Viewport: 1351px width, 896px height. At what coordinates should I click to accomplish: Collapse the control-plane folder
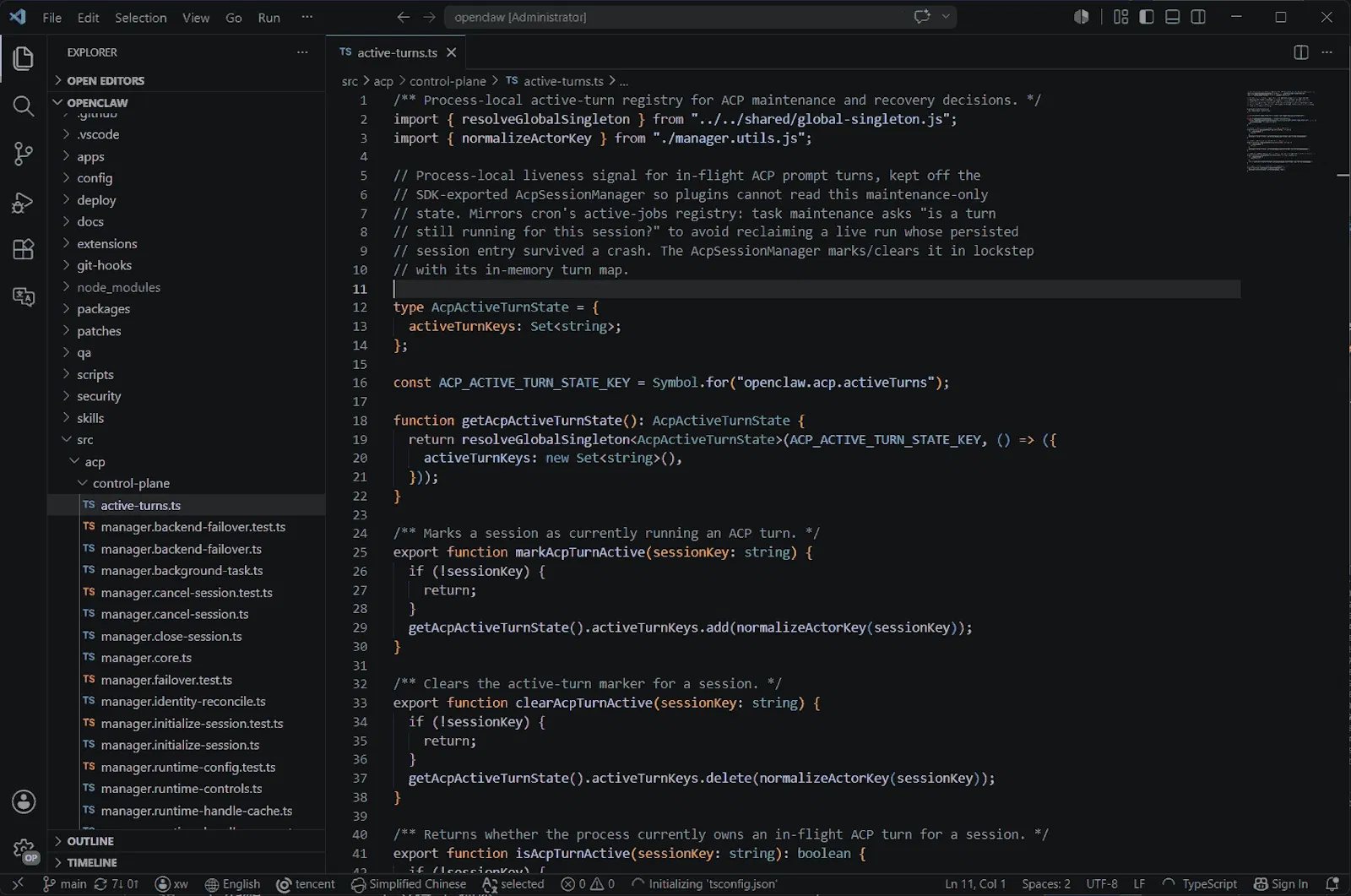[x=187, y=483]
